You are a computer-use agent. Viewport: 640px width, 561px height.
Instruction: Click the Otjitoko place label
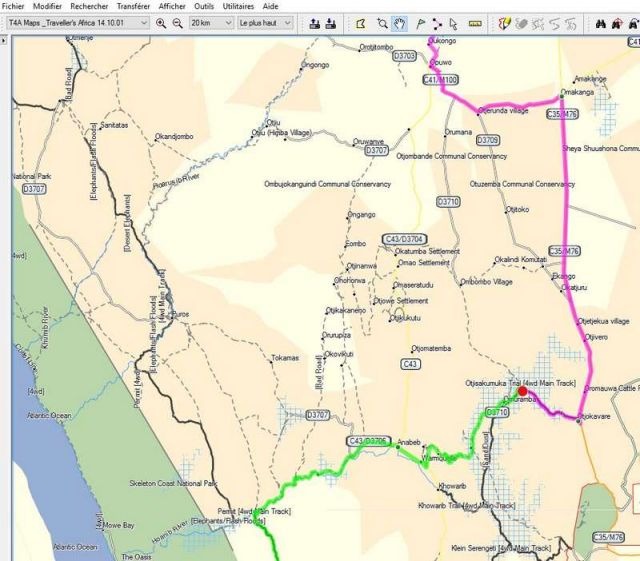[x=518, y=209]
